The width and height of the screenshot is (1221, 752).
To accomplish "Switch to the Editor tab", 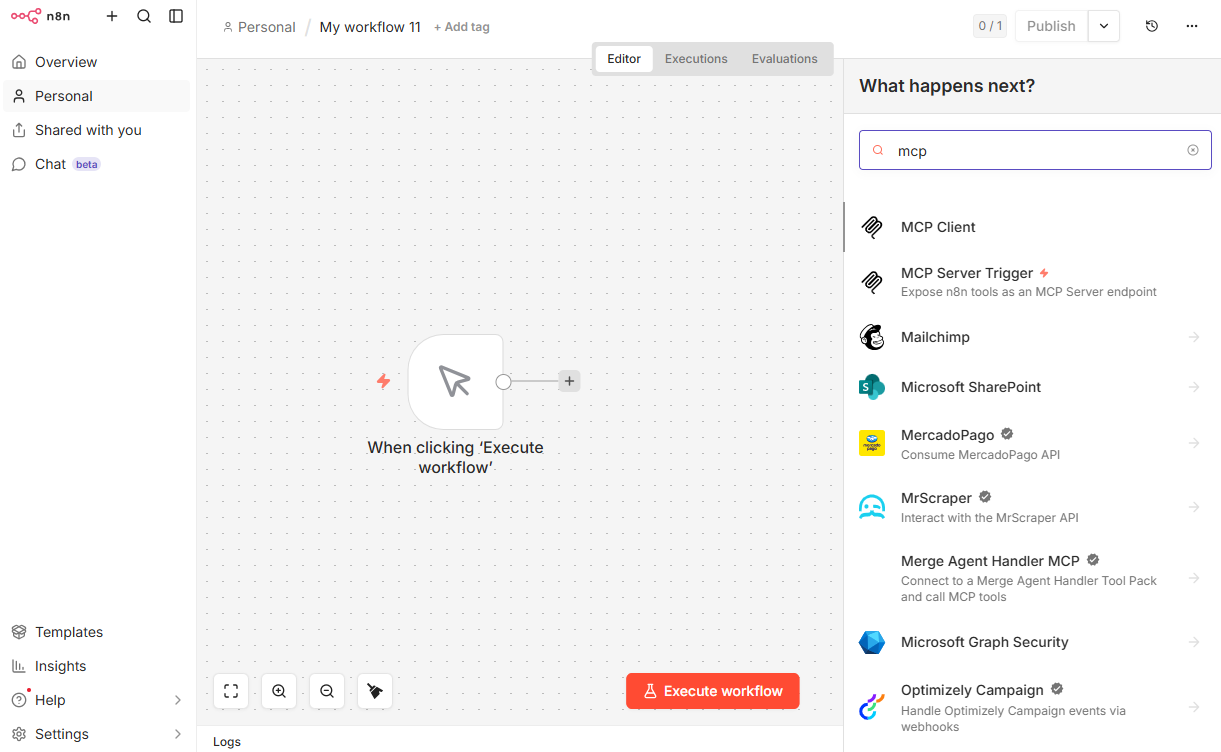I will tap(624, 59).
